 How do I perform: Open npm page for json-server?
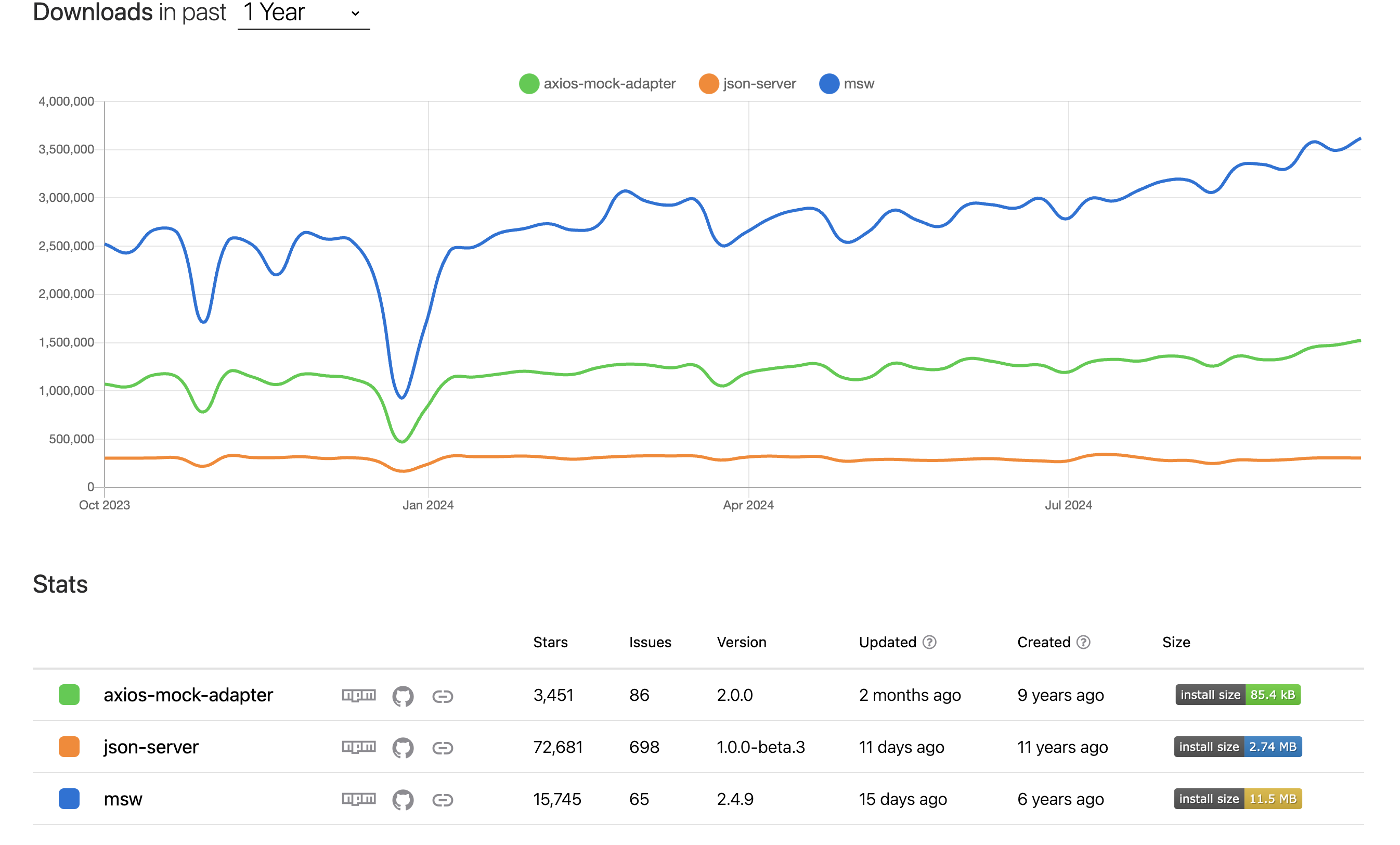click(x=358, y=747)
